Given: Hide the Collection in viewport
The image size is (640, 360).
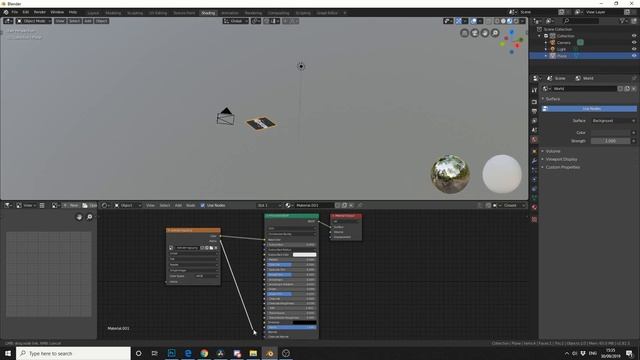Looking at the screenshot, I should tap(634, 36).
